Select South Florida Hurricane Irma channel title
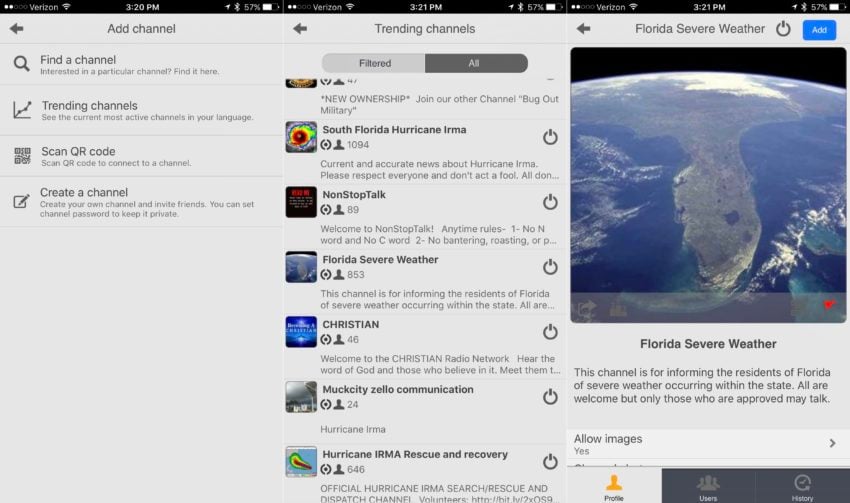Viewport: 850px width, 503px height. [394, 130]
